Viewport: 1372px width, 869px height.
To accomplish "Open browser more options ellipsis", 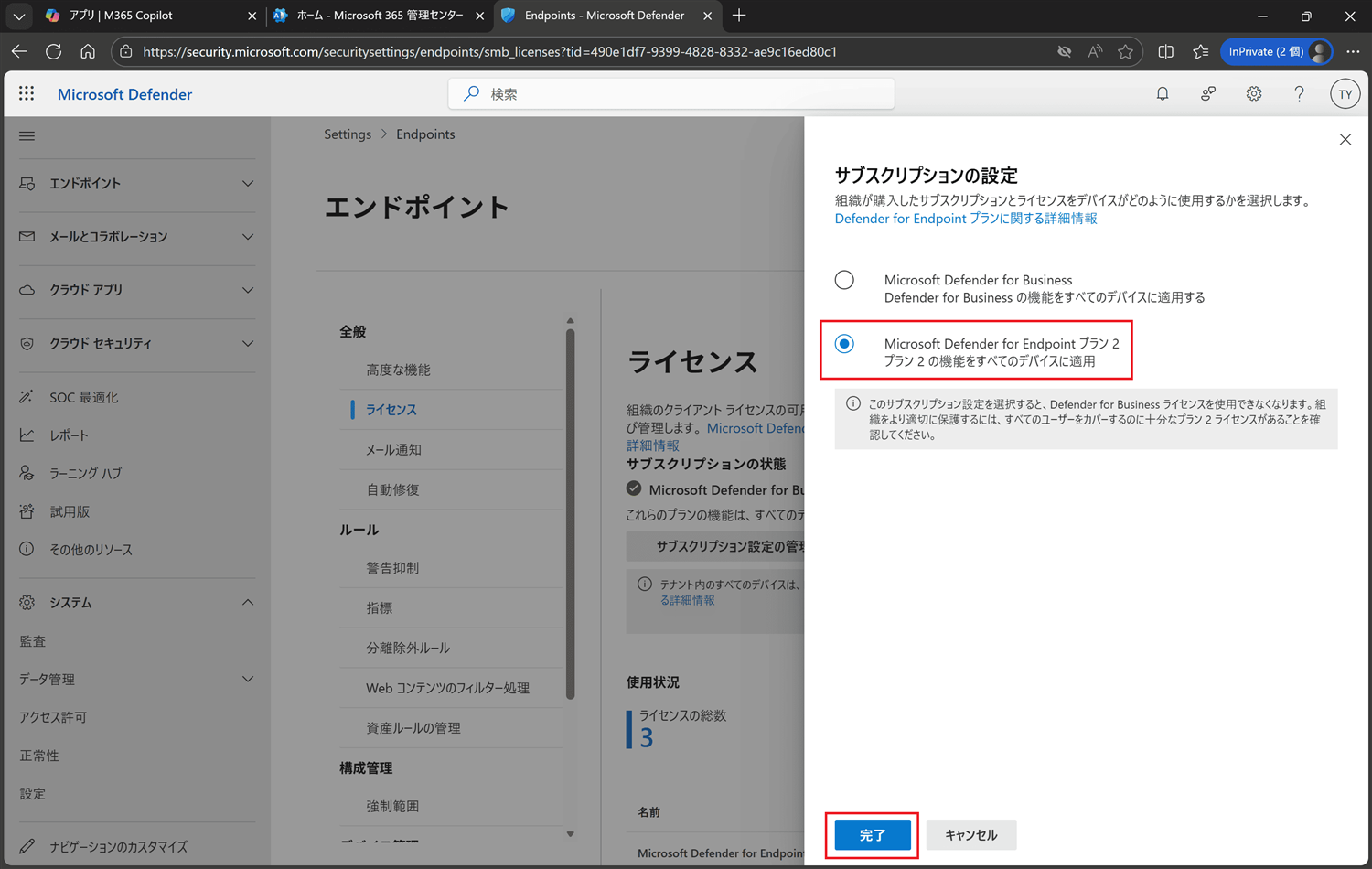I will click(x=1353, y=51).
